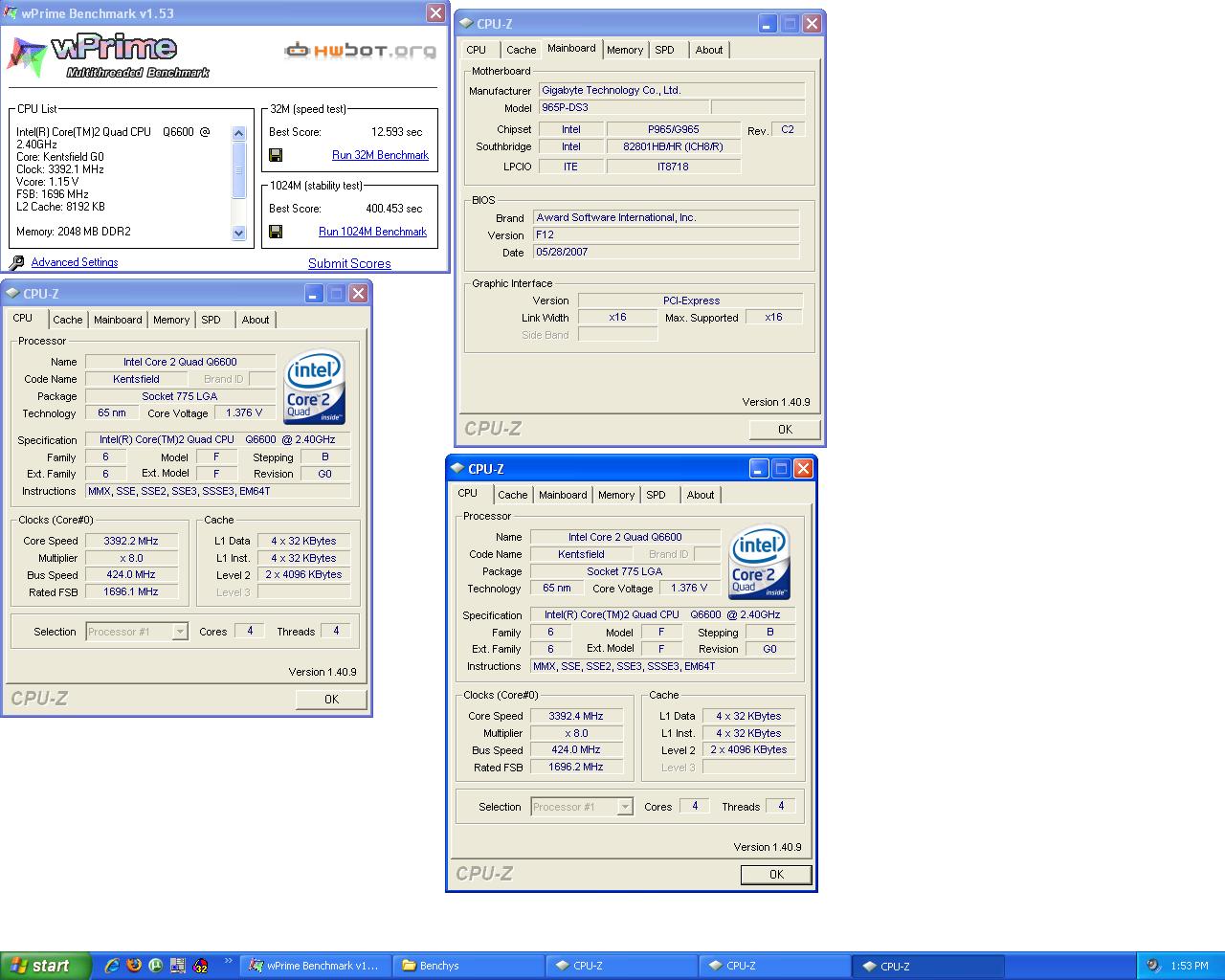Click the save icon beside Run 32M Benchmark
The image size is (1225, 980).
(276, 155)
